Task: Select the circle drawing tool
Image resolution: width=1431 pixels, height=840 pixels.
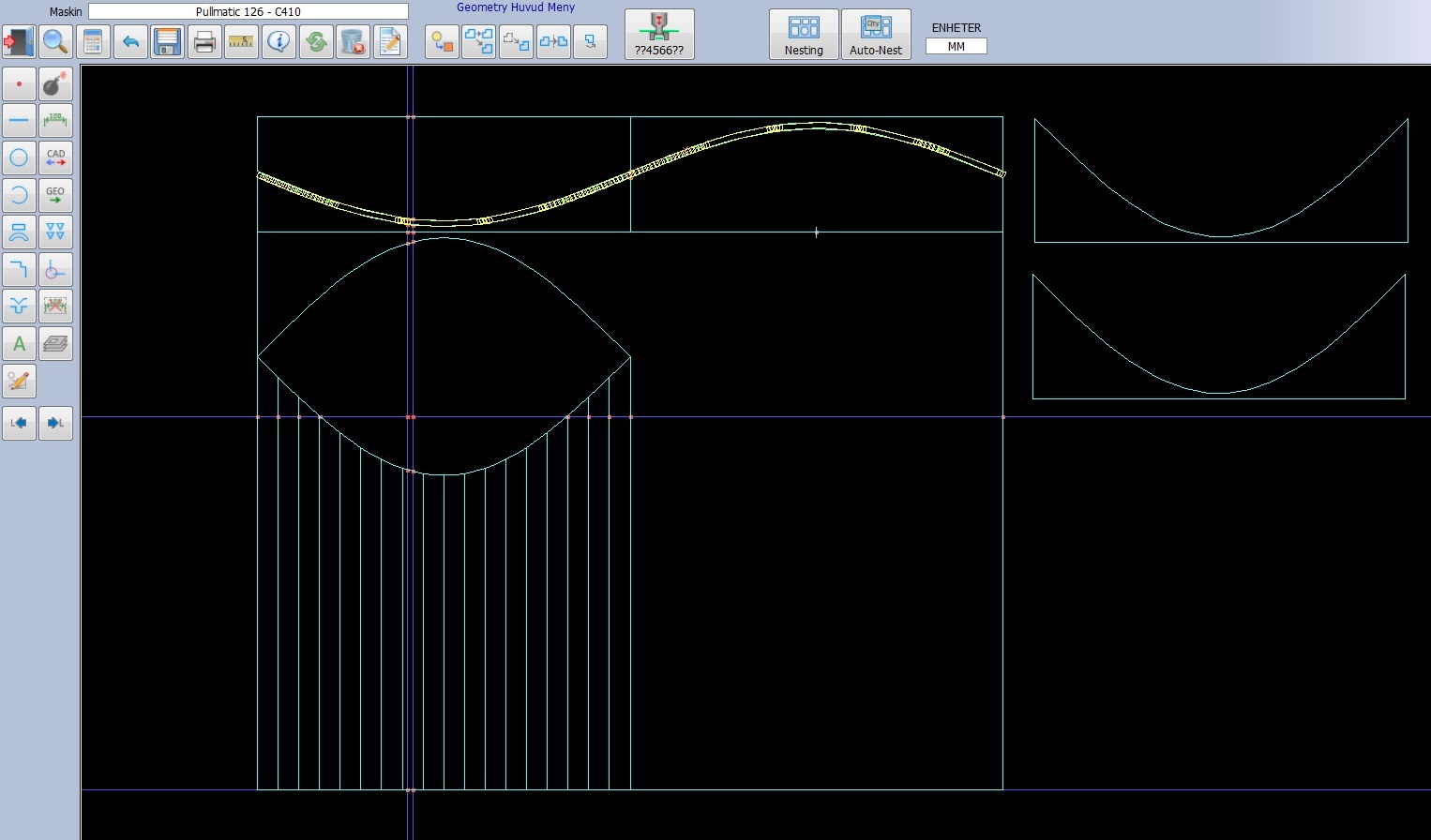Action: pos(19,157)
